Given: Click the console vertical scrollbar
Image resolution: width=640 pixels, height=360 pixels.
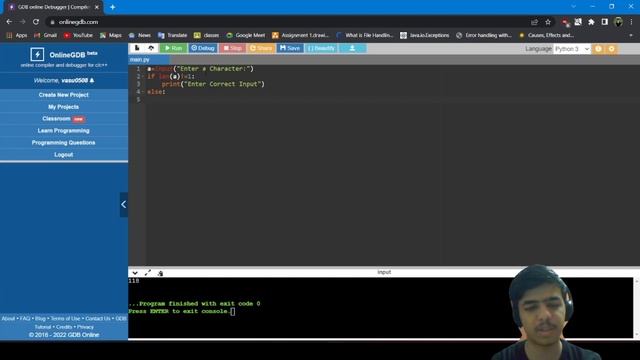Looking at the screenshot, I should tap(636, 308).
